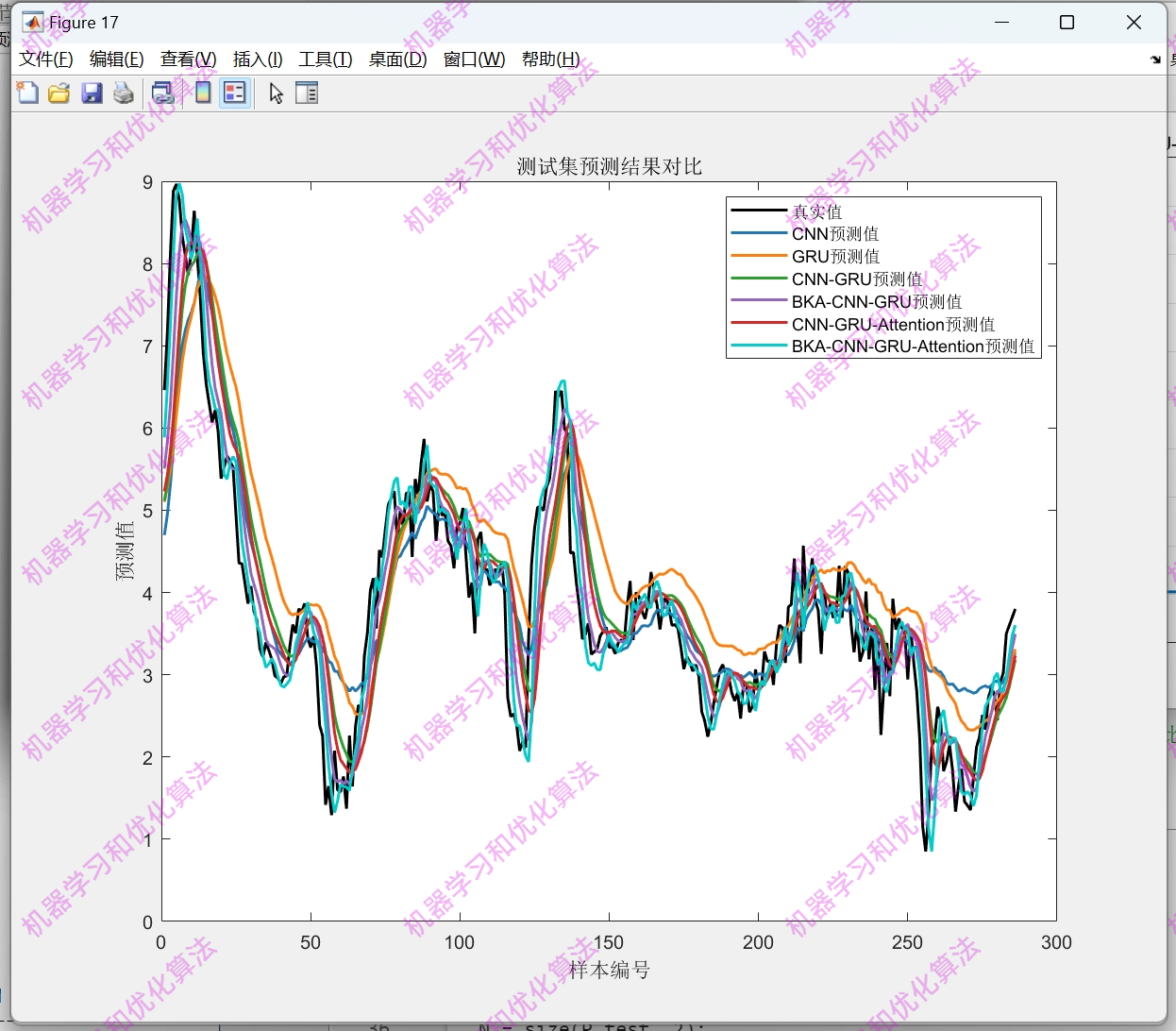Click the legend entry CNN-GRU-Attention预测值

click(894, 325)
